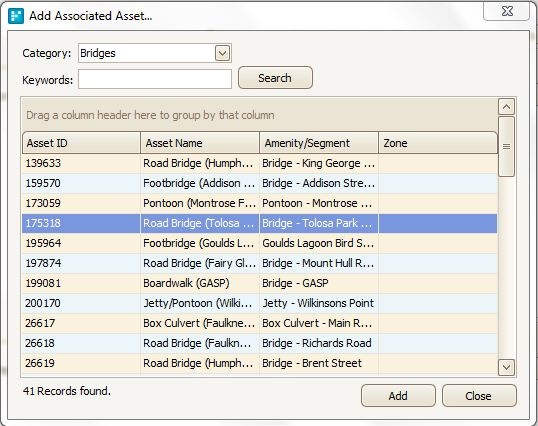Click the Zone column header
This screenshot has height=426, width=538.
(438, 143)
